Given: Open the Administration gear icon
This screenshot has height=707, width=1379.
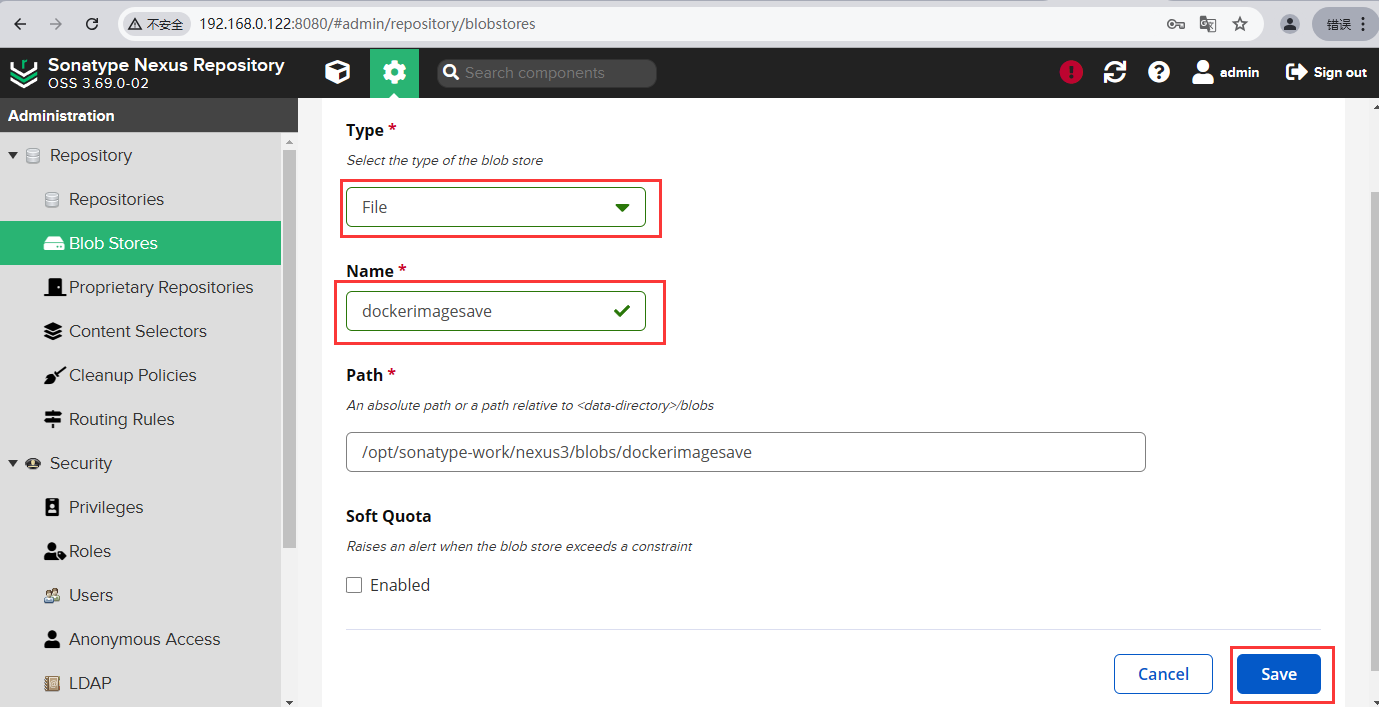Looking at the screenshot, I should tap(394, 72).
